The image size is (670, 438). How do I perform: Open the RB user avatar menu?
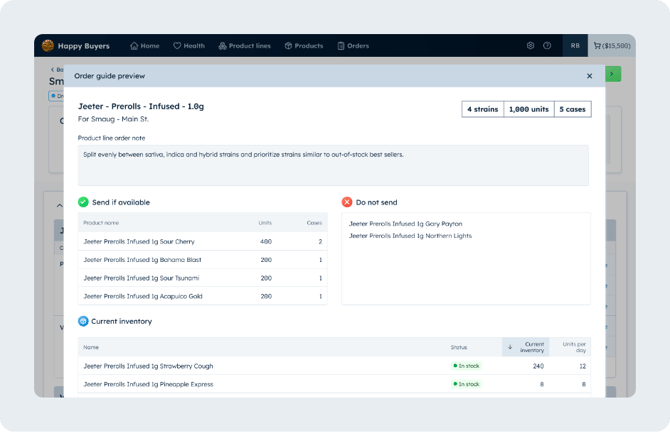tap(575, 46)
